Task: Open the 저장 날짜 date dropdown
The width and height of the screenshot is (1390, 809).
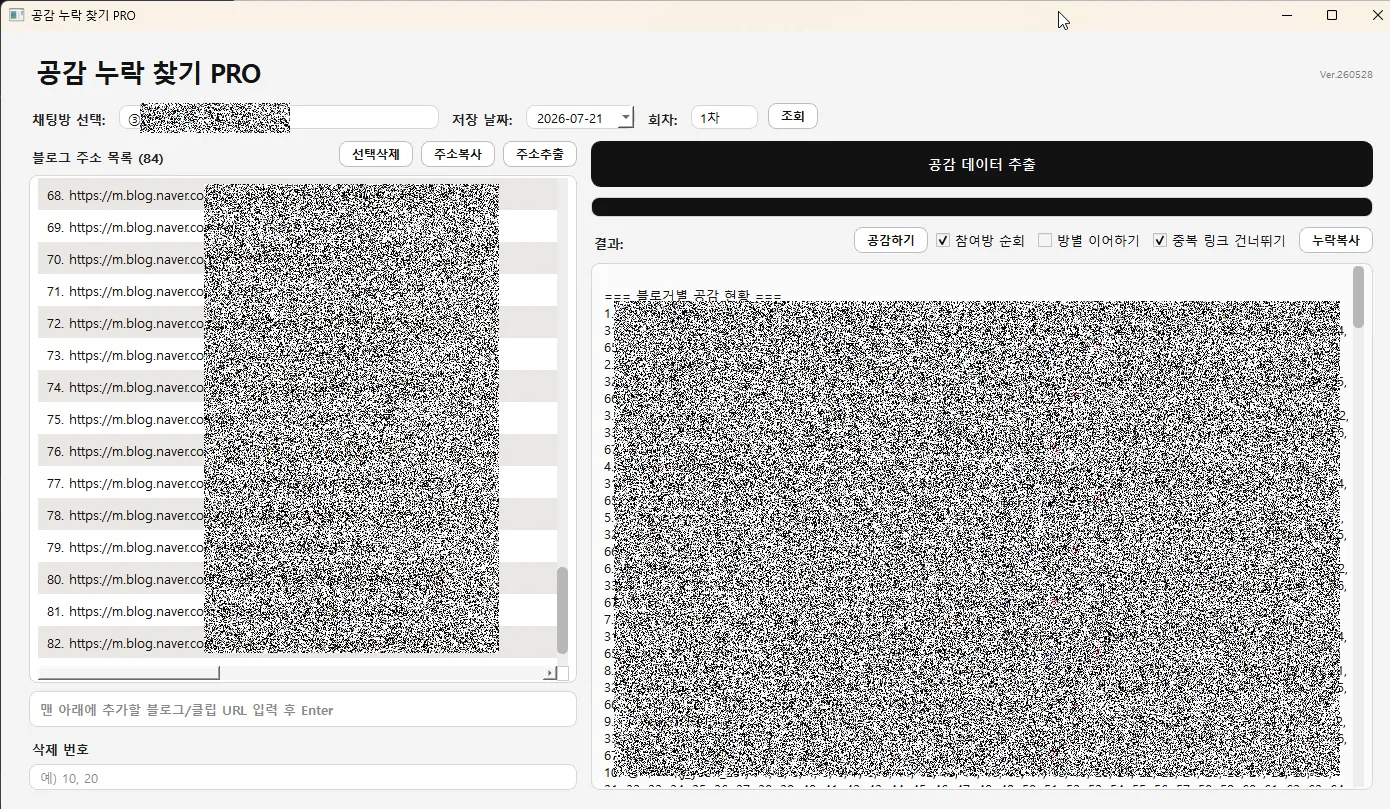Action: pyautogui.click(x=626, y=117)
